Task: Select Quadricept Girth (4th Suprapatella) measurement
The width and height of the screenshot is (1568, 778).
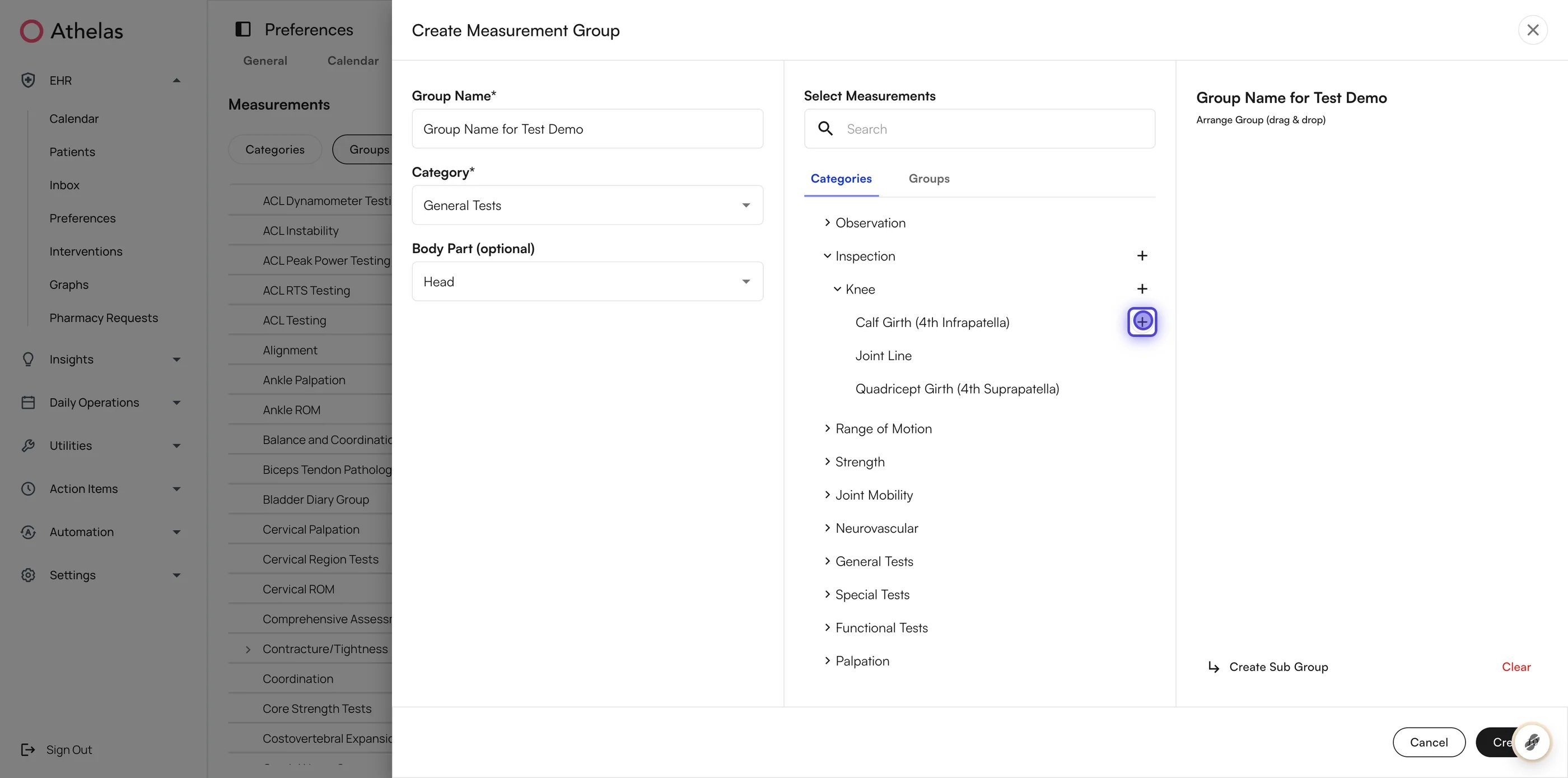Action: (x=957, y=388)
